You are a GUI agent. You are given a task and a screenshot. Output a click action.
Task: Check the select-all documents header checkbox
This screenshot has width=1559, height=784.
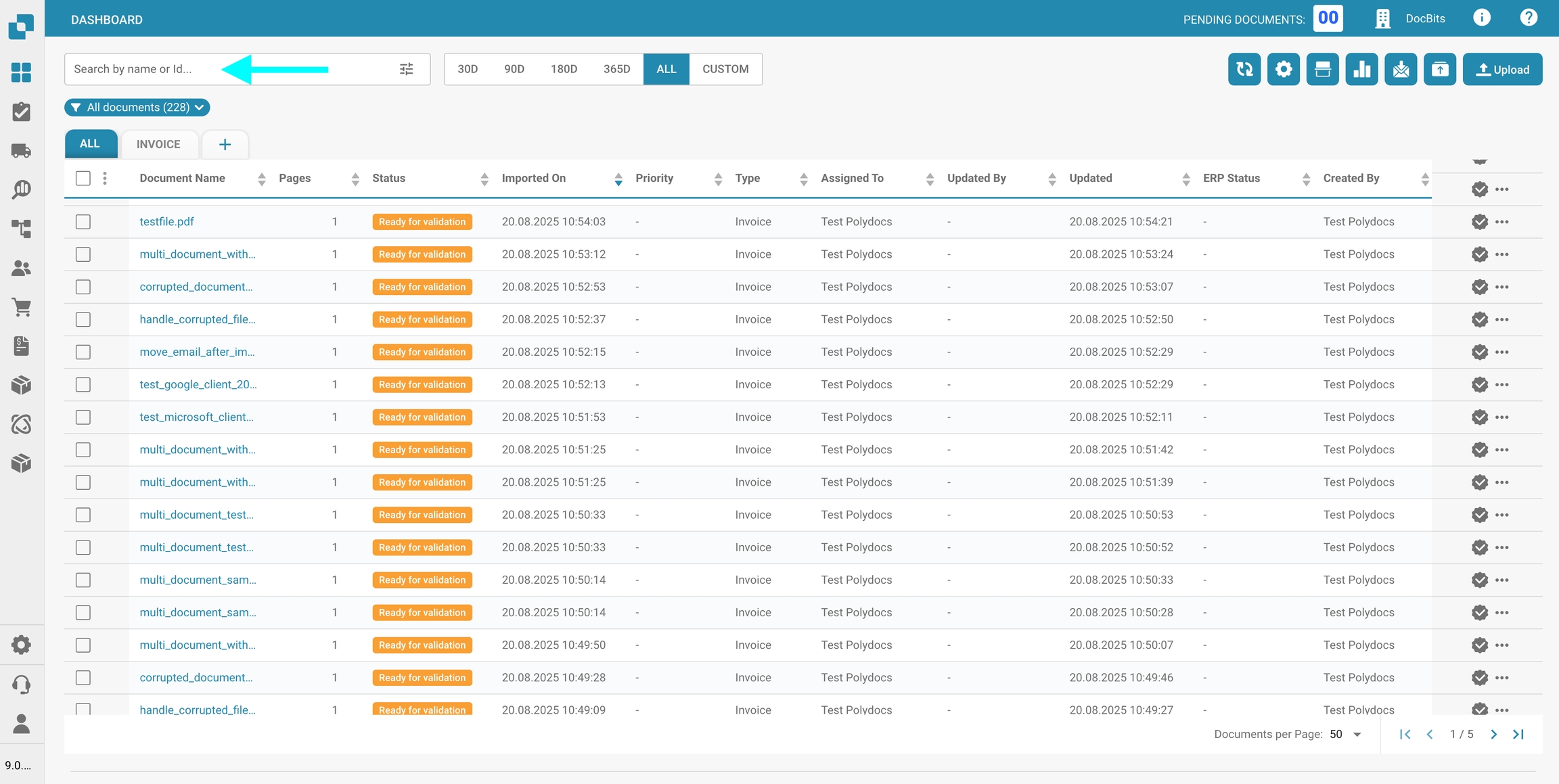tap(83, 178)
